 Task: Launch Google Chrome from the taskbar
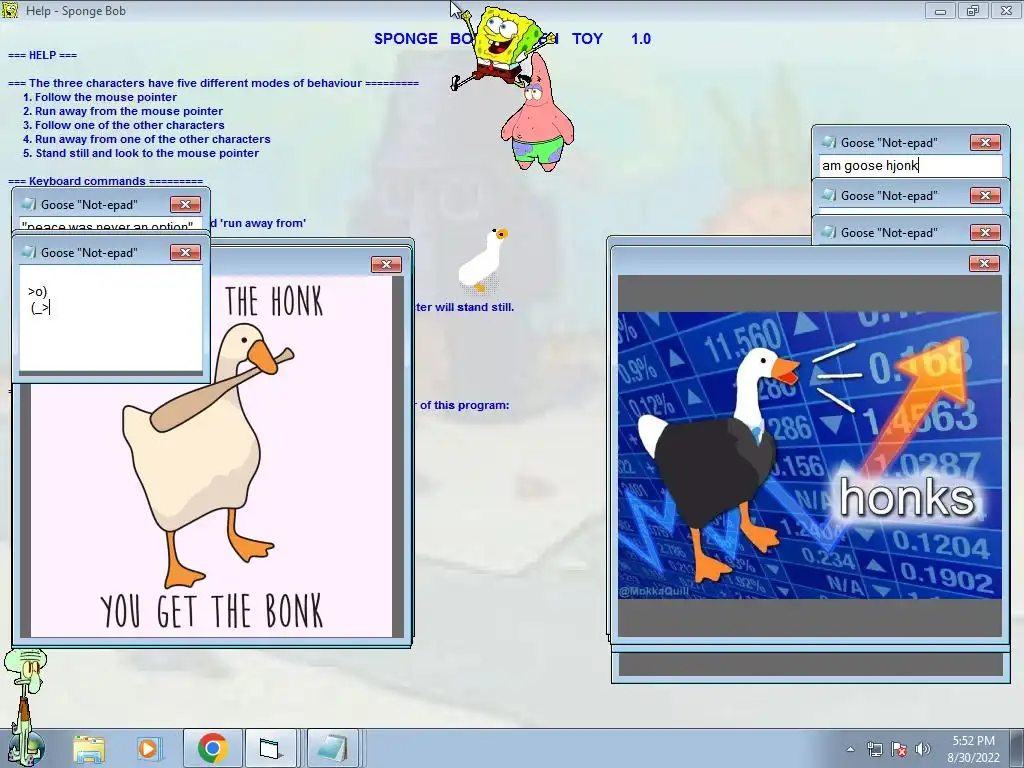pos(212,748)
